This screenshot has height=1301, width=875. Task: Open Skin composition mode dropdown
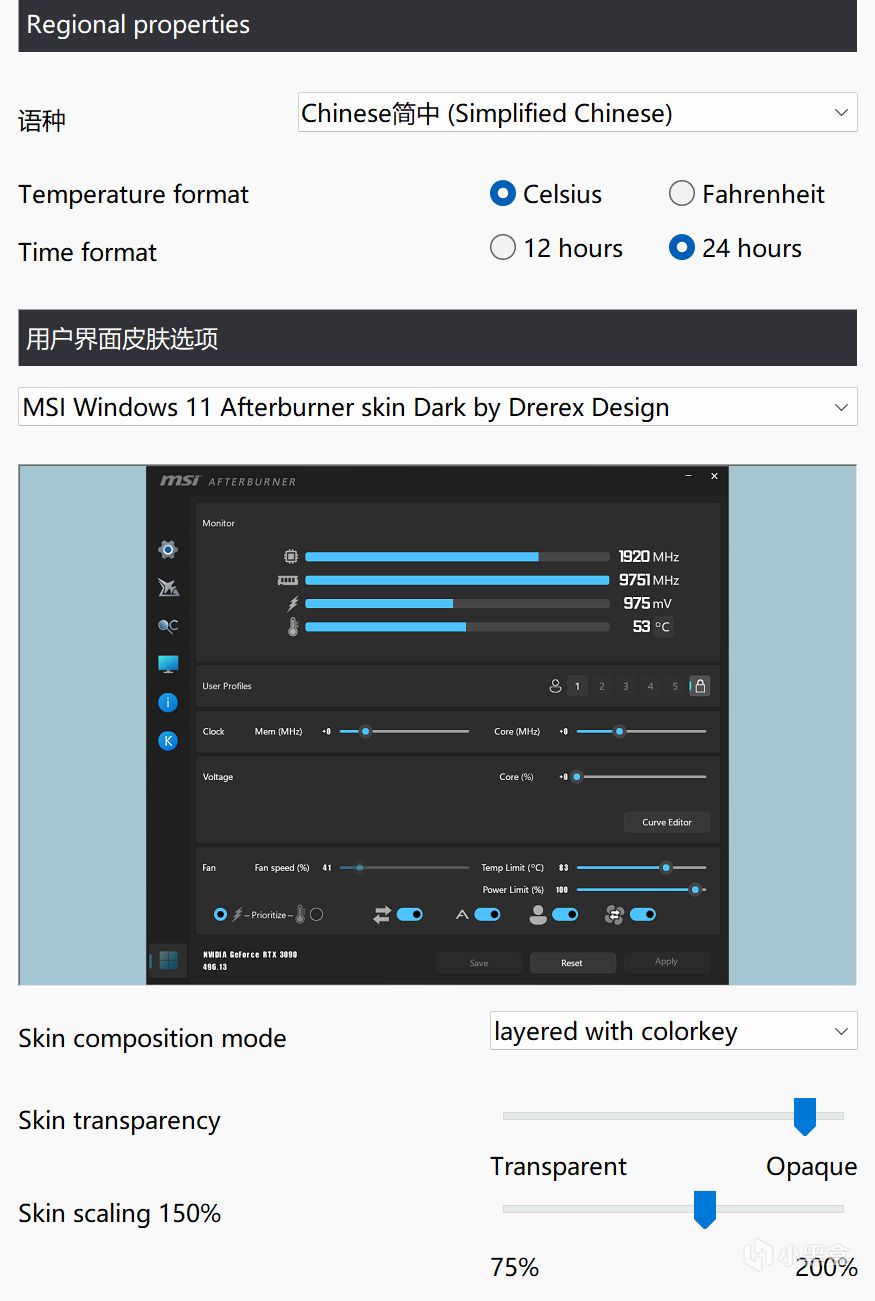click(x=674, y=1031)
